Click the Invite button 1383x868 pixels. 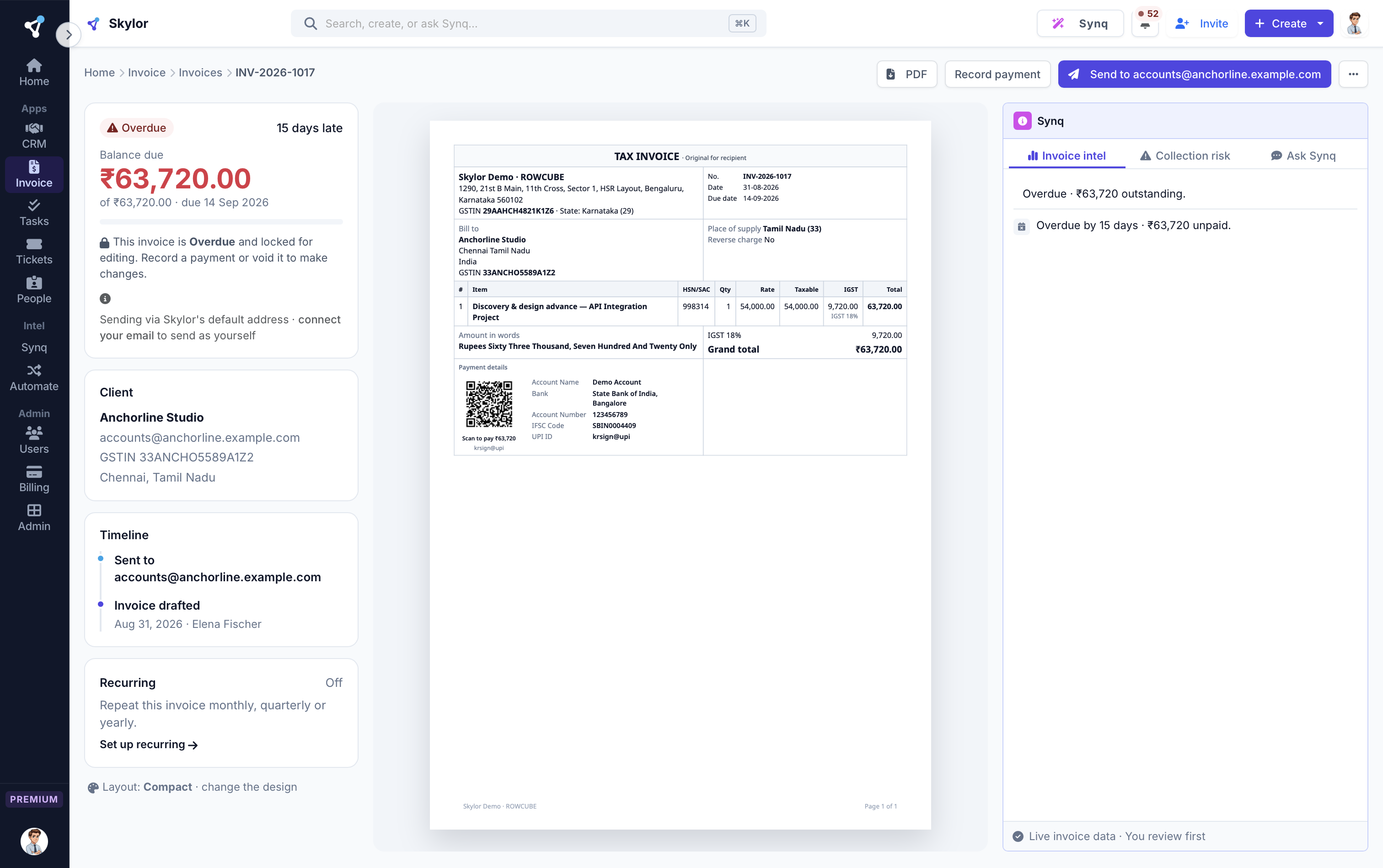(x=1201, y=23)
